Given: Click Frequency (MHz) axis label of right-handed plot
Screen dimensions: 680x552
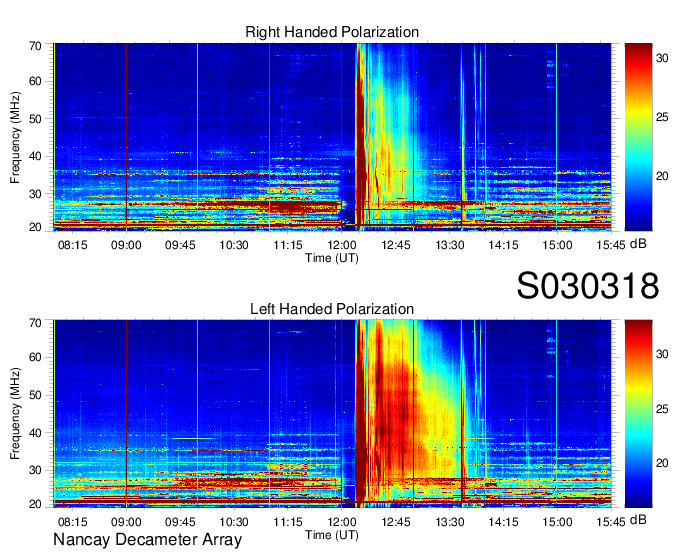Looking at the screenshot, I should click(15, 137).
